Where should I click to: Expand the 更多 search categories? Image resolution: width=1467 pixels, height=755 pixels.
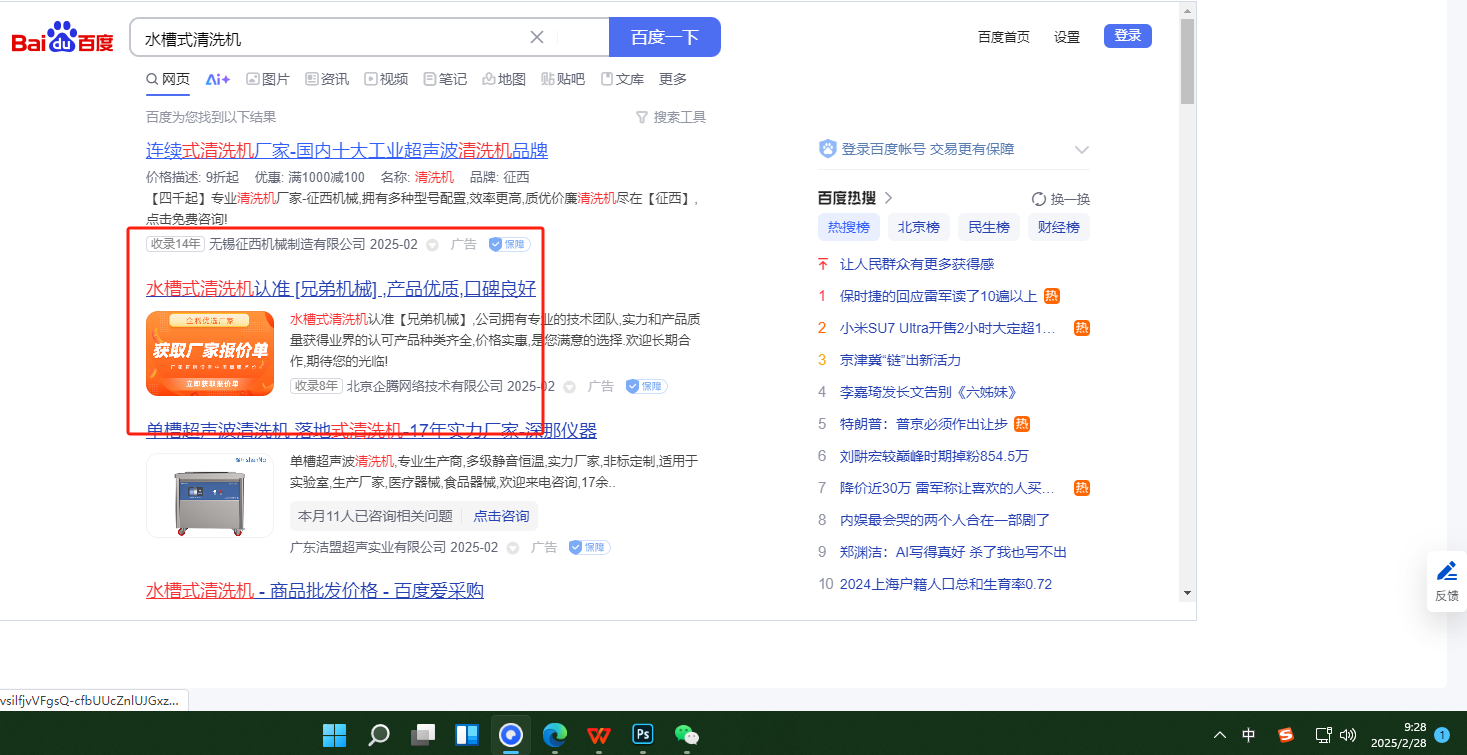click(673, 79)
